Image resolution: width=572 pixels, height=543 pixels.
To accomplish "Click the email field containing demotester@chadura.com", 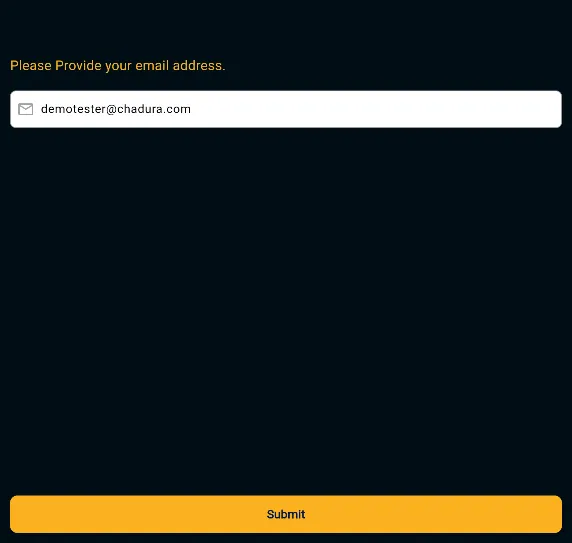I will (286, 109).
